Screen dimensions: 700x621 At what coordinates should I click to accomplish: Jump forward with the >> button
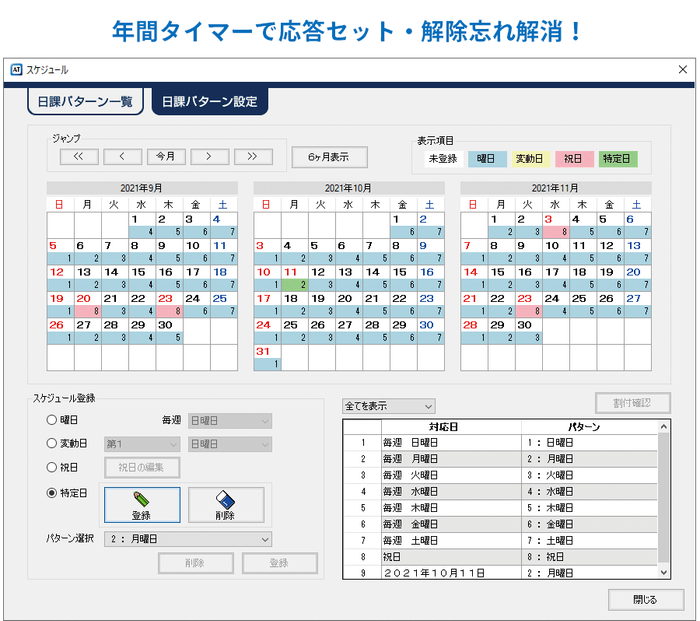coord(253,156)
